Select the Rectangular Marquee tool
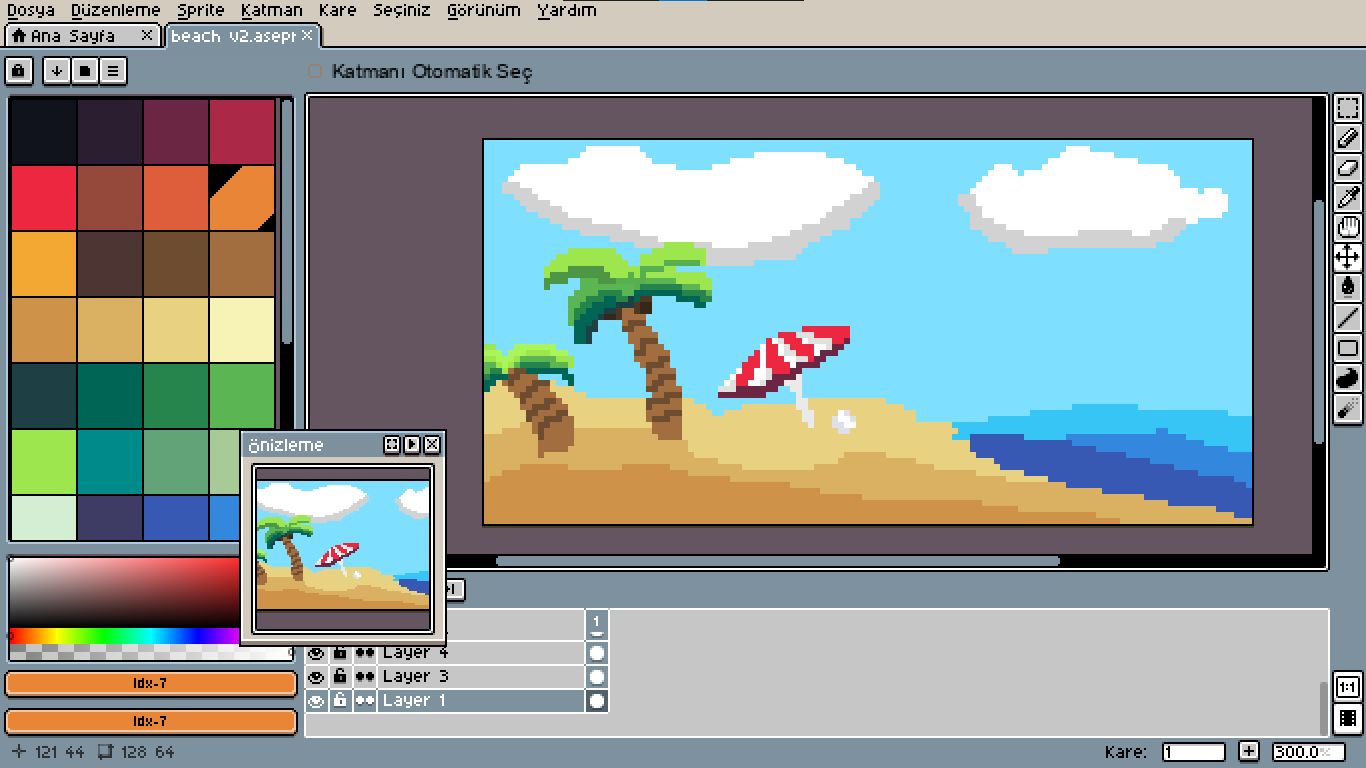 1347,108
